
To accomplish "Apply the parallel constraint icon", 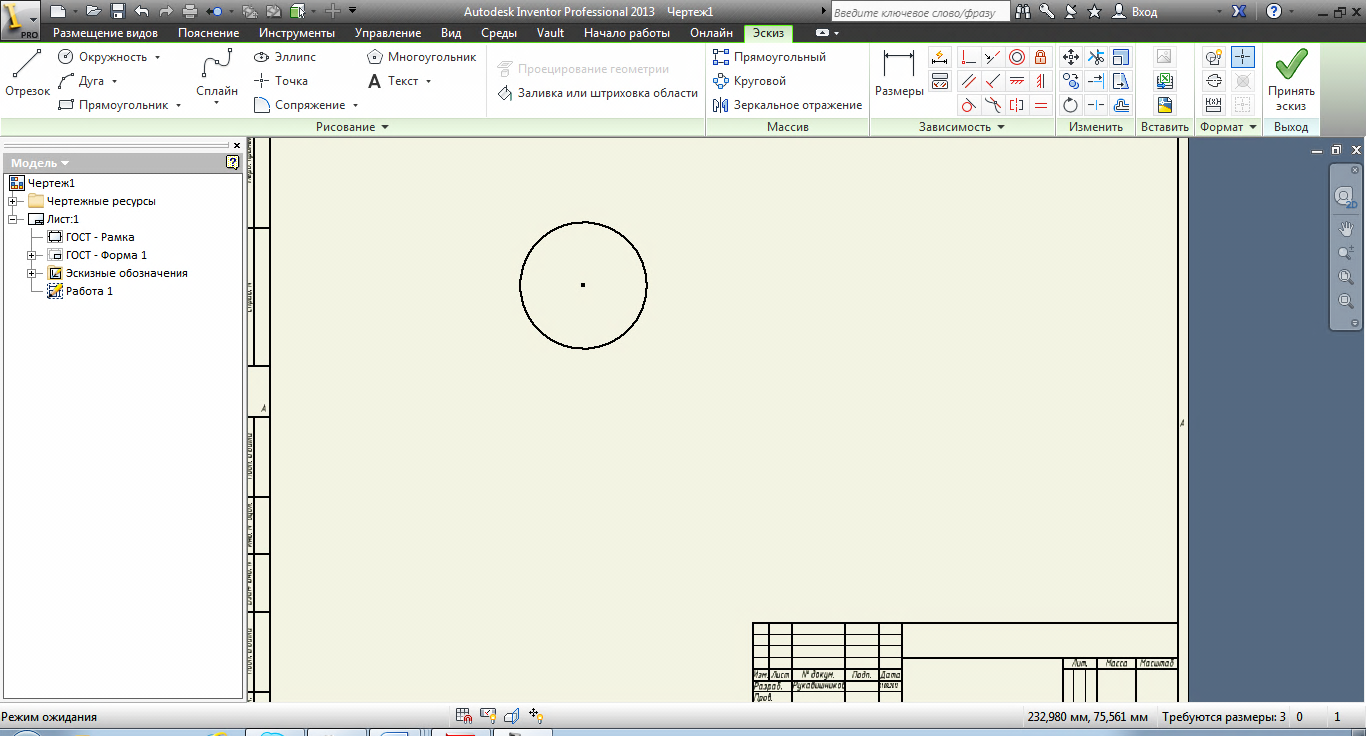I will point(968,81).
